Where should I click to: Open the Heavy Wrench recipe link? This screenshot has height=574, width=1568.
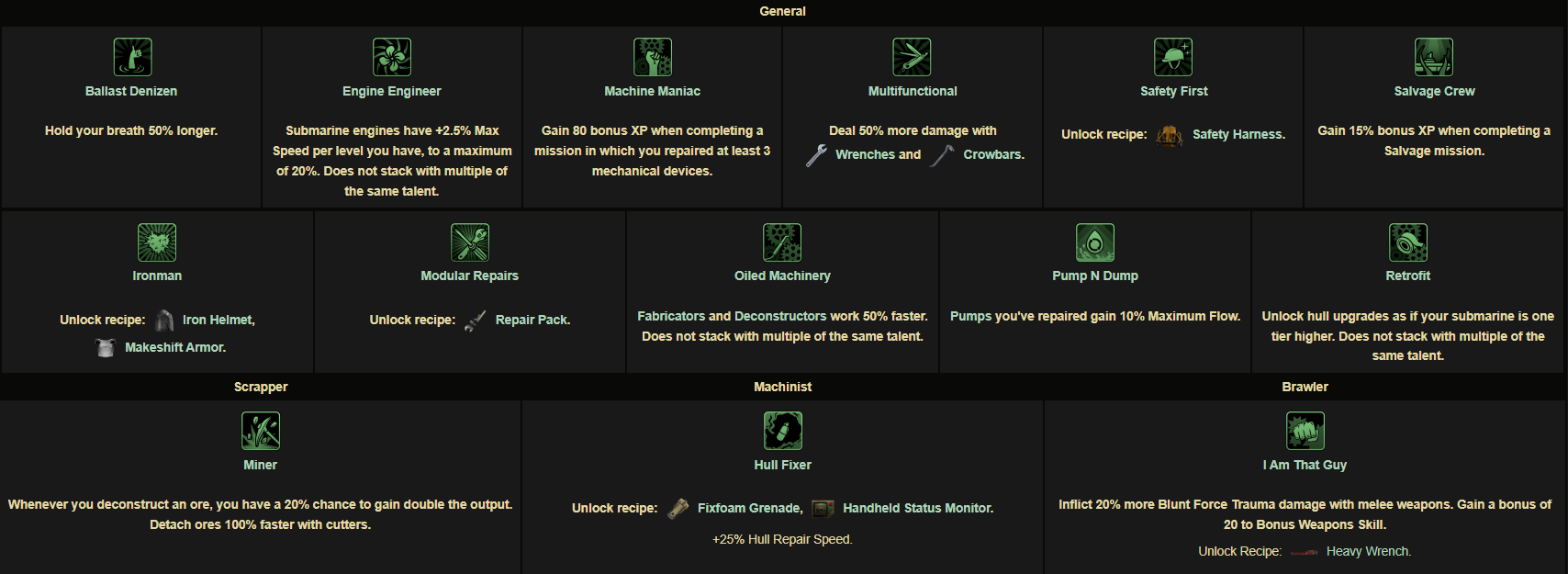pyautogui.click(x=1368, y=552)
